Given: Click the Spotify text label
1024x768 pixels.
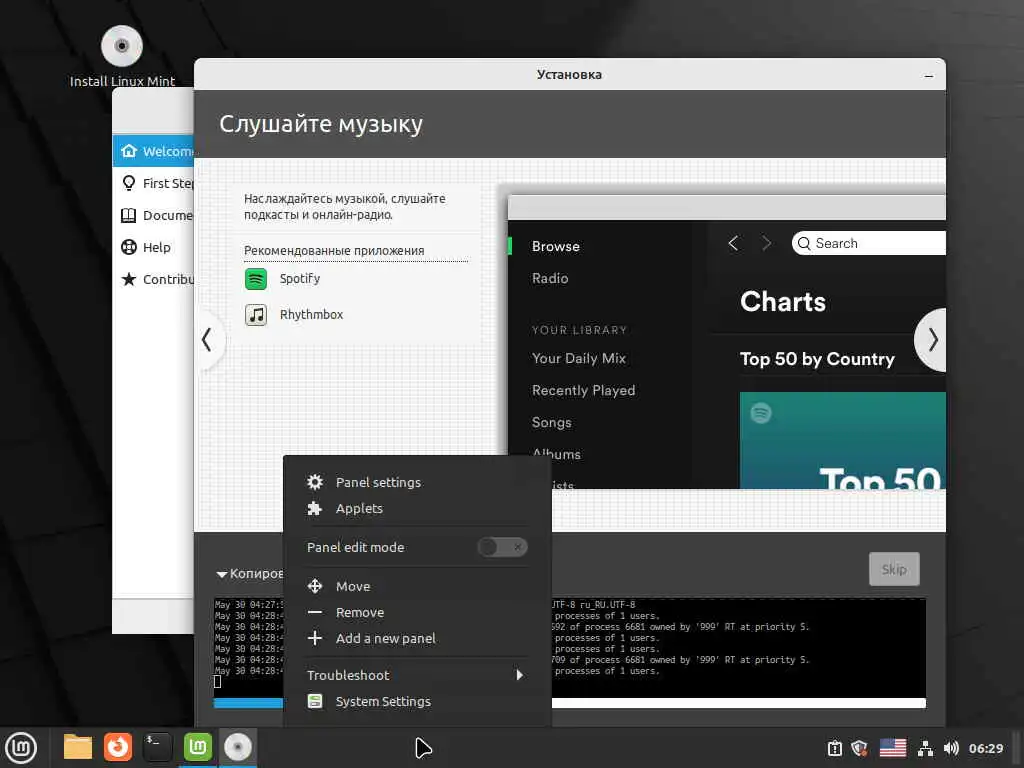Looking at the screenshot, I should click(300, 279).
